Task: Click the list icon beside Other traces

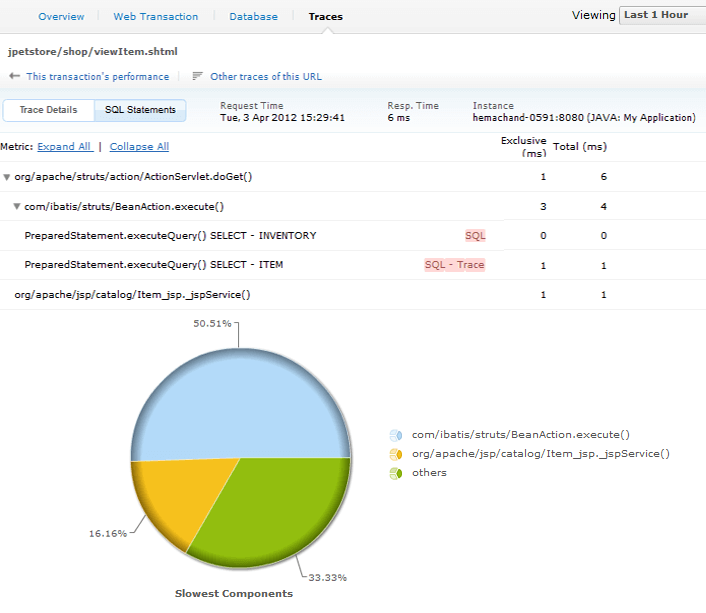Action: click(x=197, y=76)
